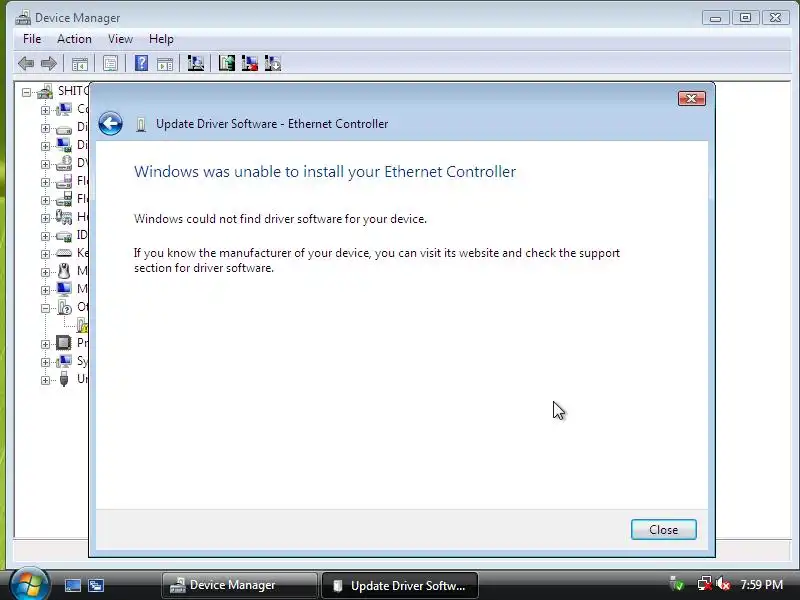The image size is (800, 600).
Task: Collapse the Other devices node
Action: point(45,308)
